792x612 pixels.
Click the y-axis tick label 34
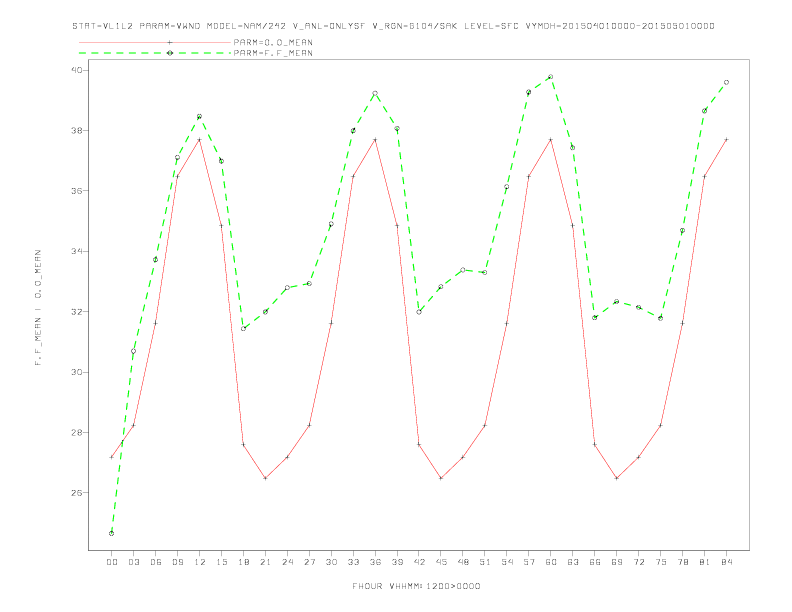click(77, 251)
